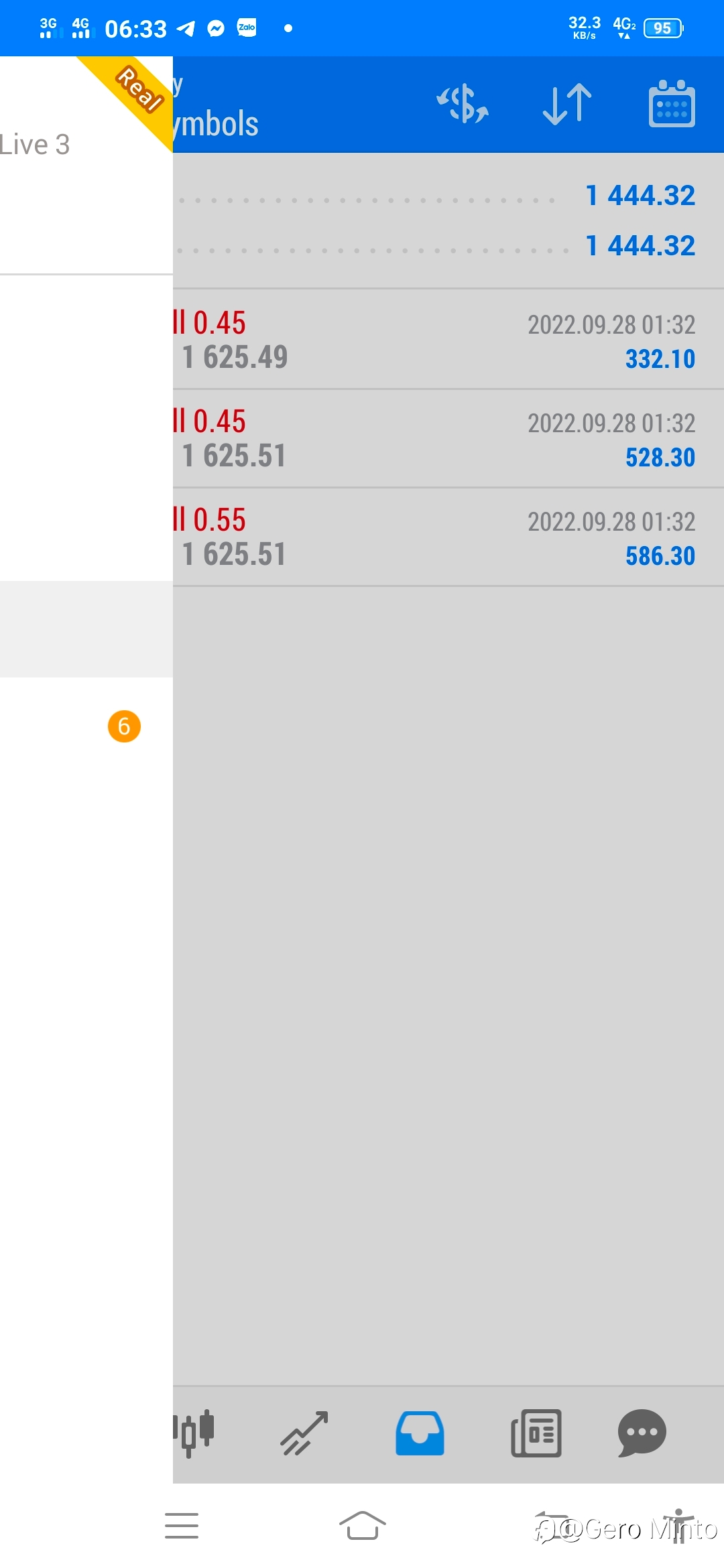Screen dimensions: 724x1568
Task: Open the trade with profit 586.30
Action: [x=448, y=537]
